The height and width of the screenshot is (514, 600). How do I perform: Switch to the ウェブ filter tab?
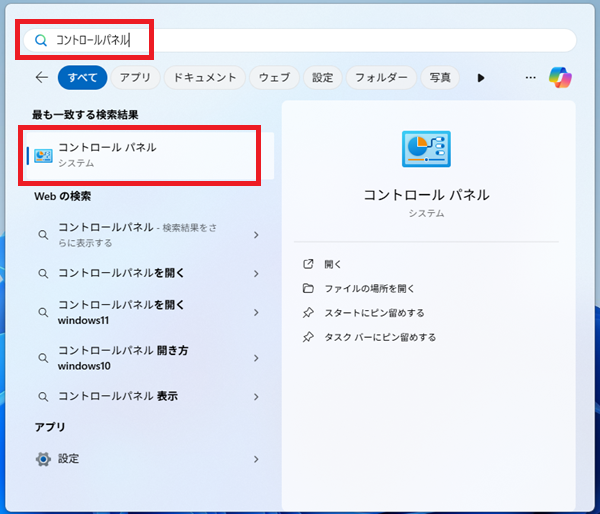[274, 78]
